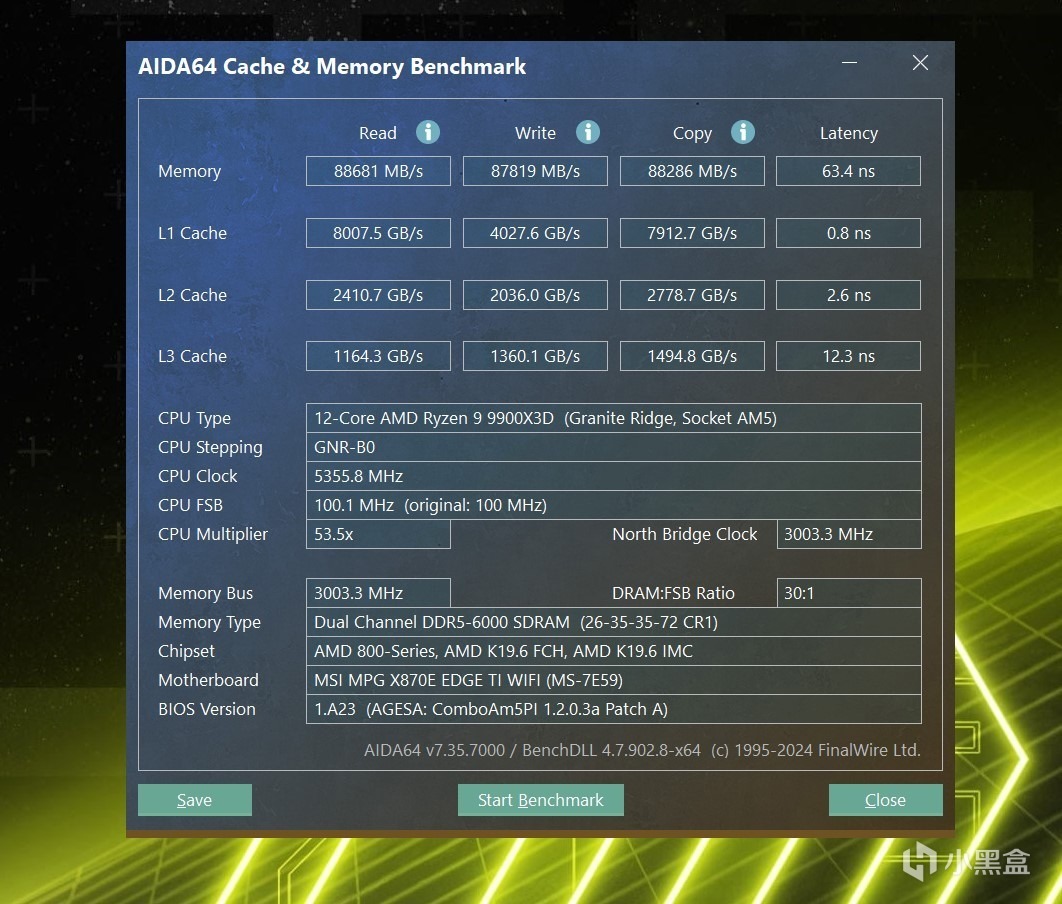Screen dimensions: 1062x904
Task: Click the Chipset label
Action: [x=186, y=651]
